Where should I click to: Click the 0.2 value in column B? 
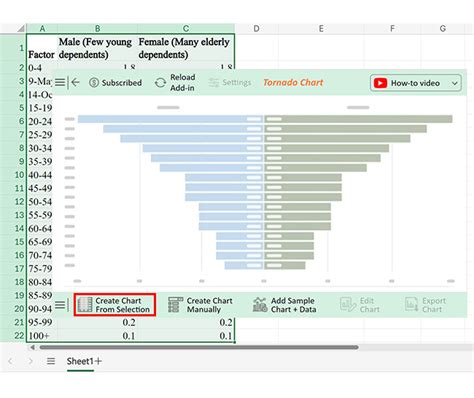[129, 322]
